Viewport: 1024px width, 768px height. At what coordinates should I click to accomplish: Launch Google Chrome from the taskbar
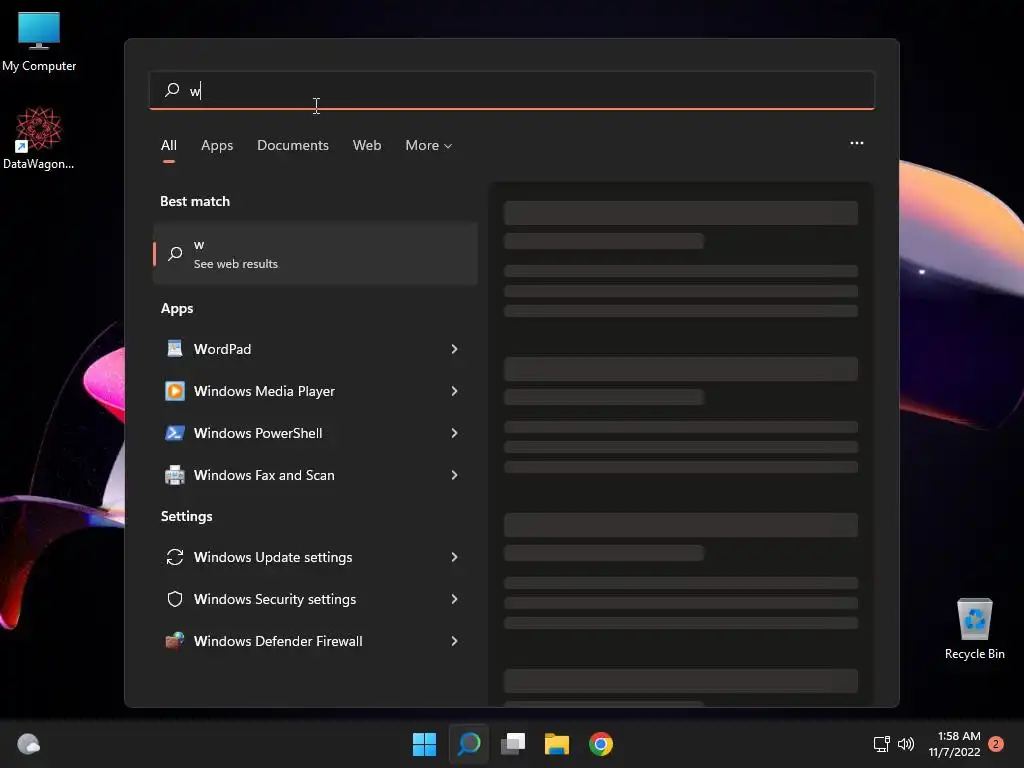[x=601, y=744]
